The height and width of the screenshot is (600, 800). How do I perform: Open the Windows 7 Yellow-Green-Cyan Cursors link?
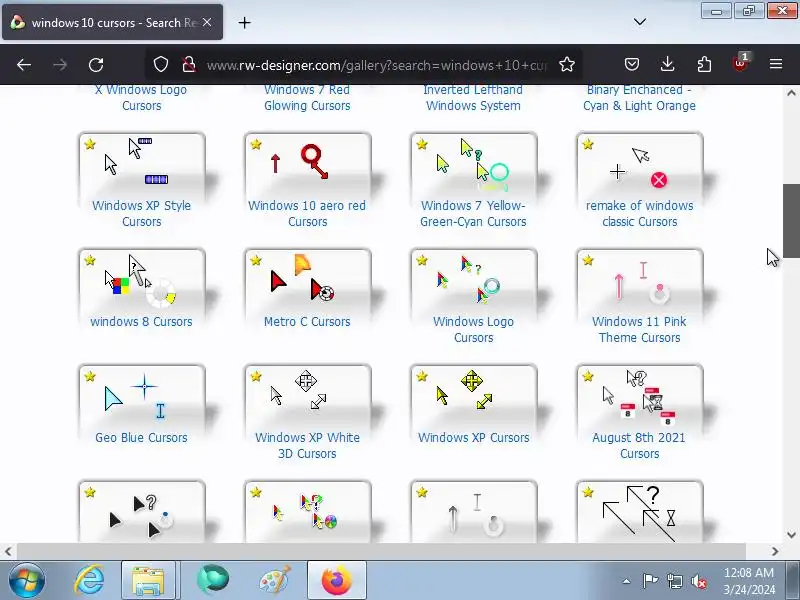pyautogui.click(x=473, y=213)
